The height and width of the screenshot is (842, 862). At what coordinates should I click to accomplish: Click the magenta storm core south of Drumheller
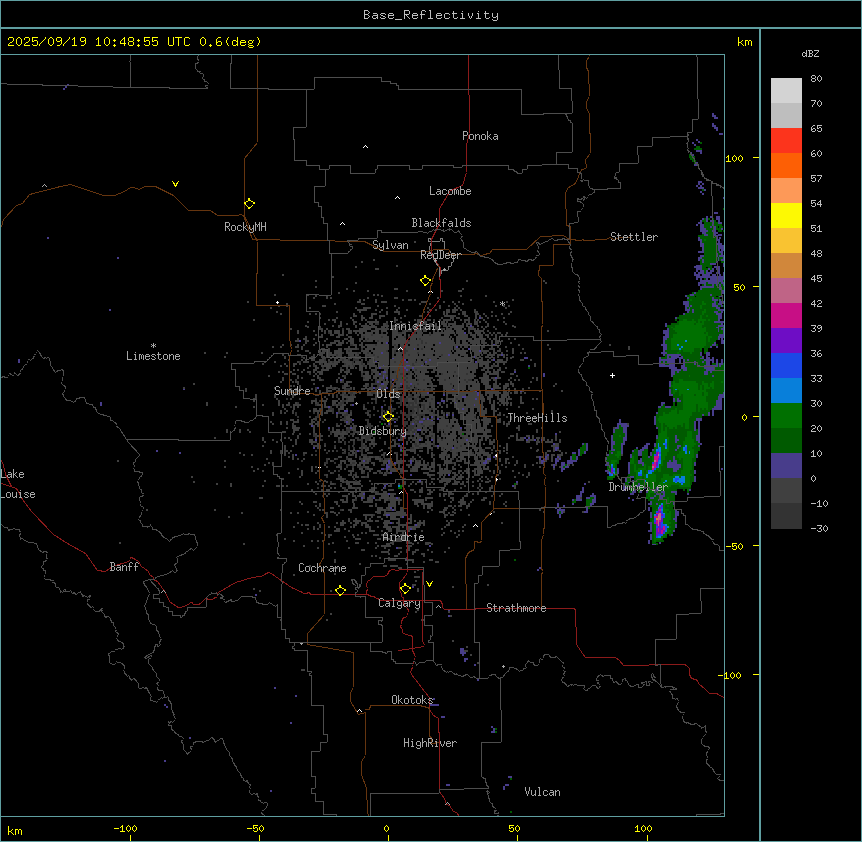tap(659, 520)
